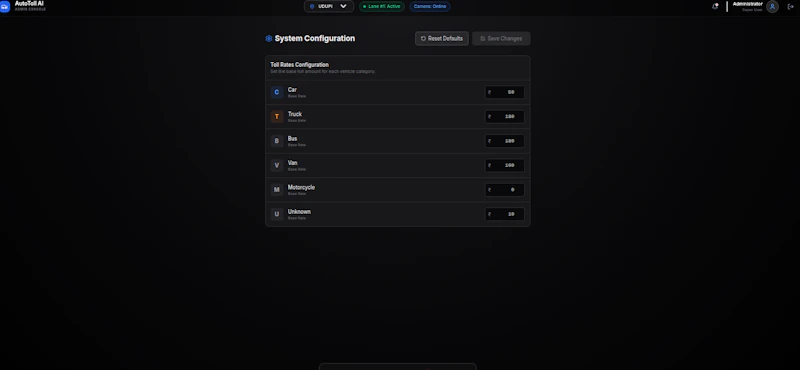800x370 pixels.
Task: Focus the Truck base rate field
Action: click(505, 117)
